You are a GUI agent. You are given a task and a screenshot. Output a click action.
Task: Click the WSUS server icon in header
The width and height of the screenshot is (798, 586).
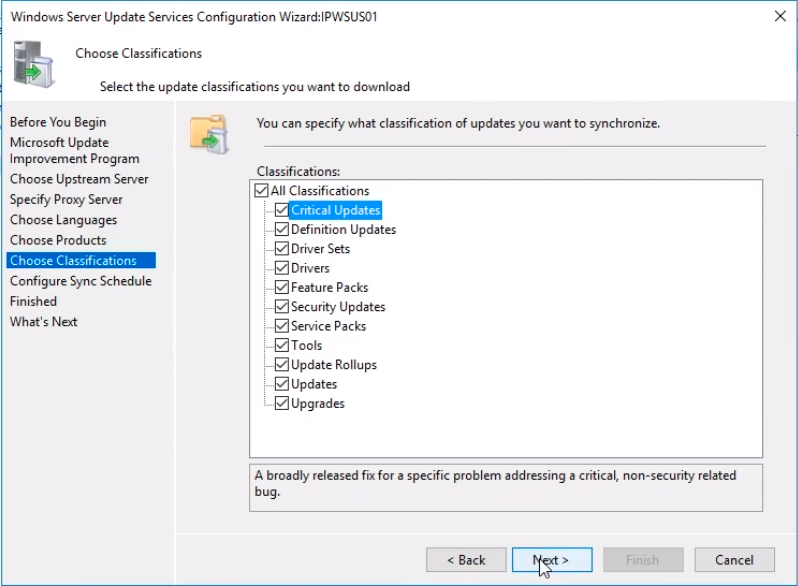point(34,65)
